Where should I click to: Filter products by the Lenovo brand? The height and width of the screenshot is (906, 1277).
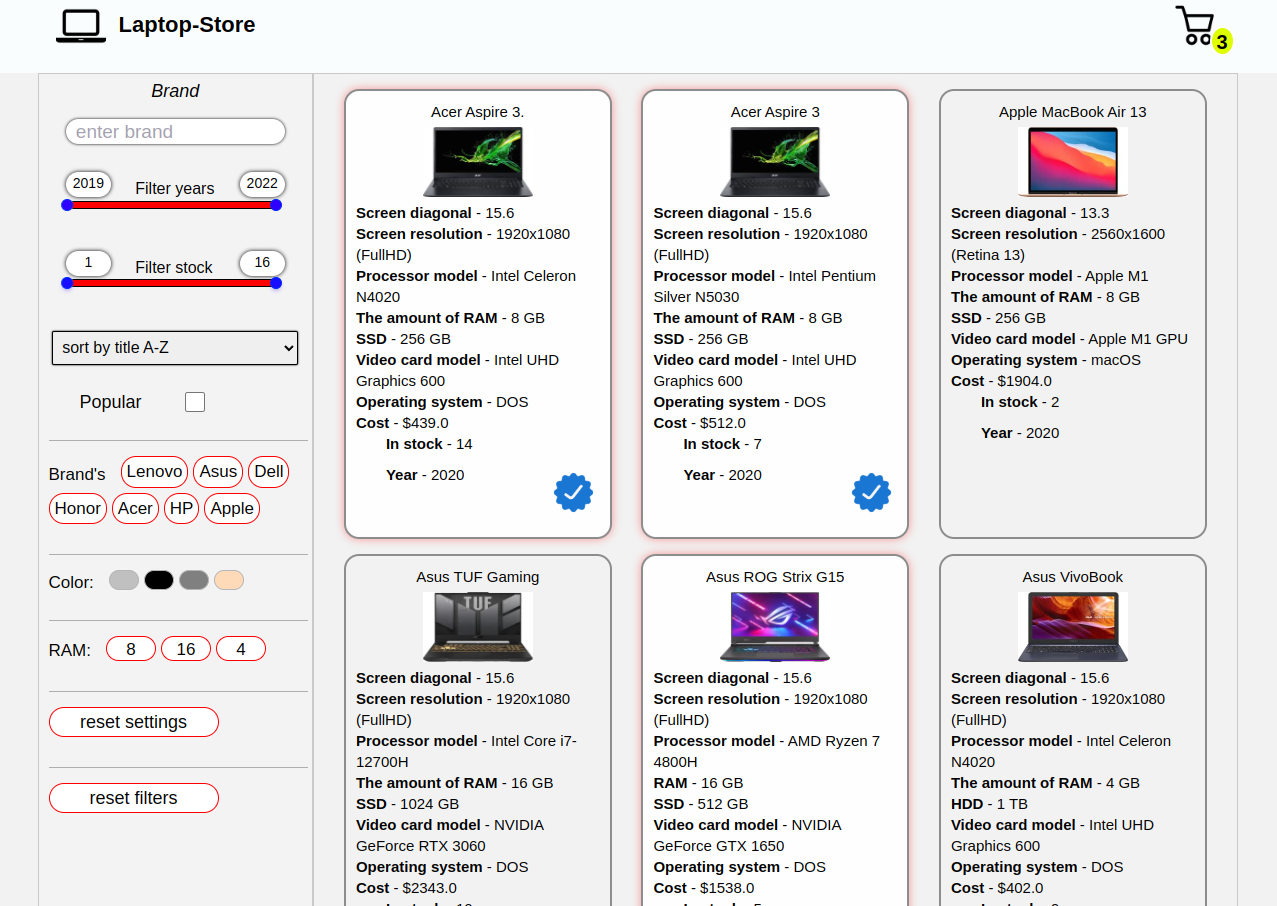coord(153,471)
